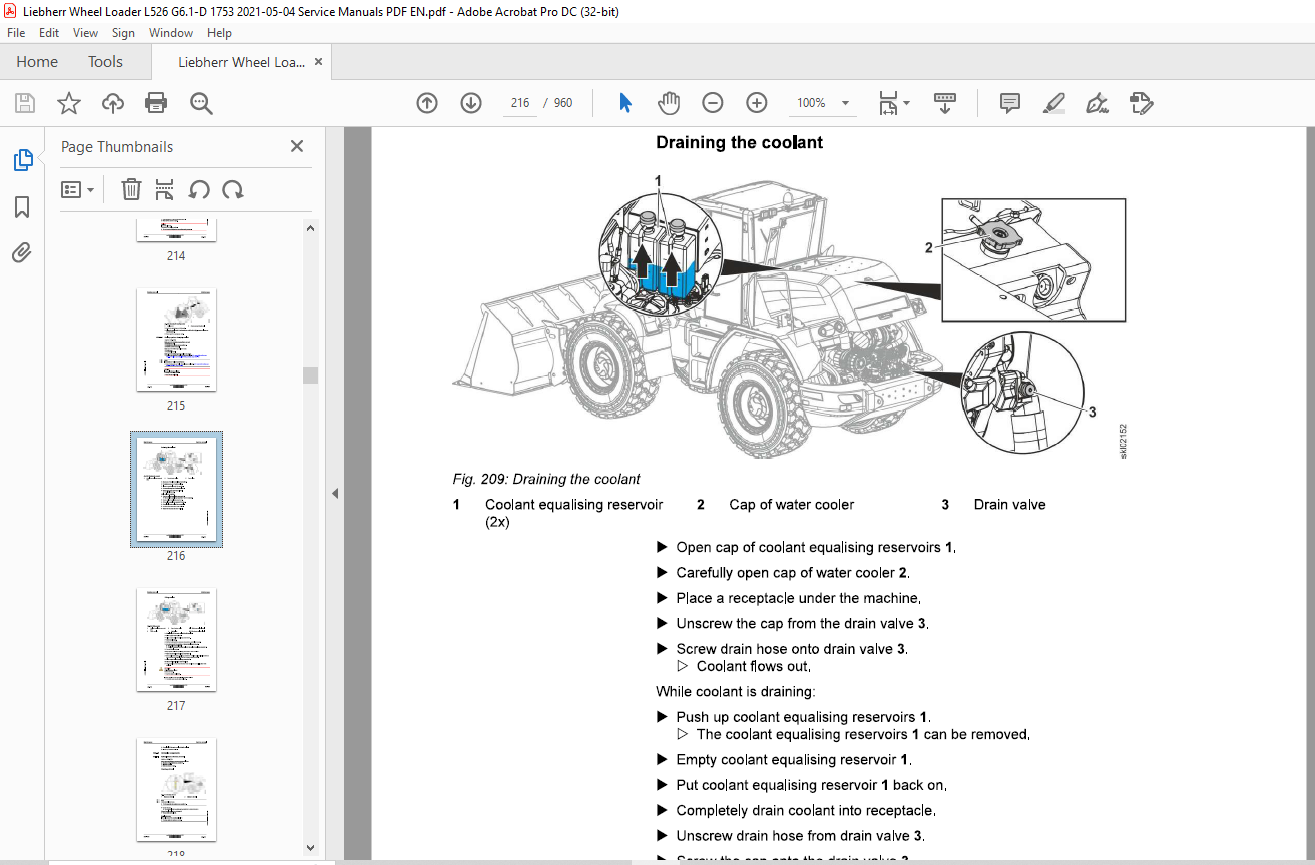
Task: Click 'Completely drain coolant into receptacle' line
Action: tap(806, 810)
